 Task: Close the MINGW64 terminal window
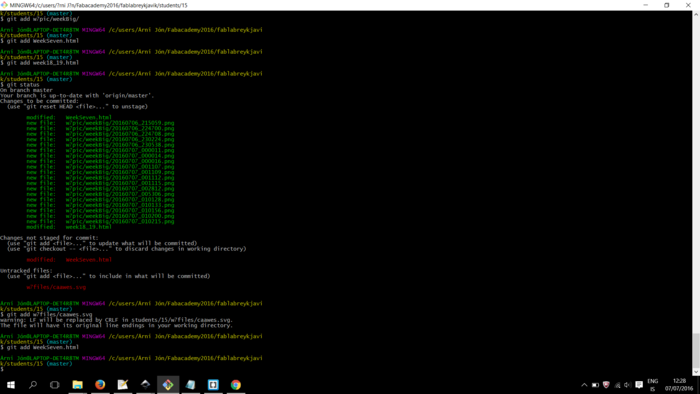point(688,5)
